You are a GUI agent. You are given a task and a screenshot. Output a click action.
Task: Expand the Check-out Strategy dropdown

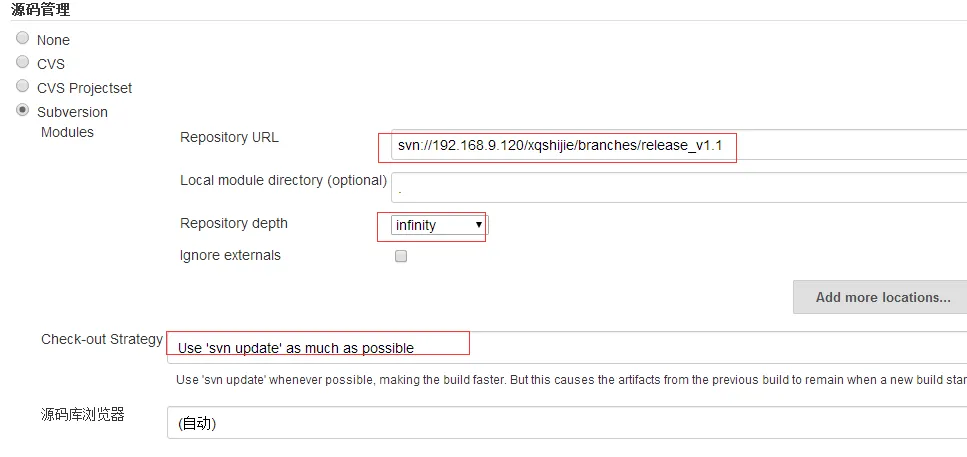(x=566, y=347)
